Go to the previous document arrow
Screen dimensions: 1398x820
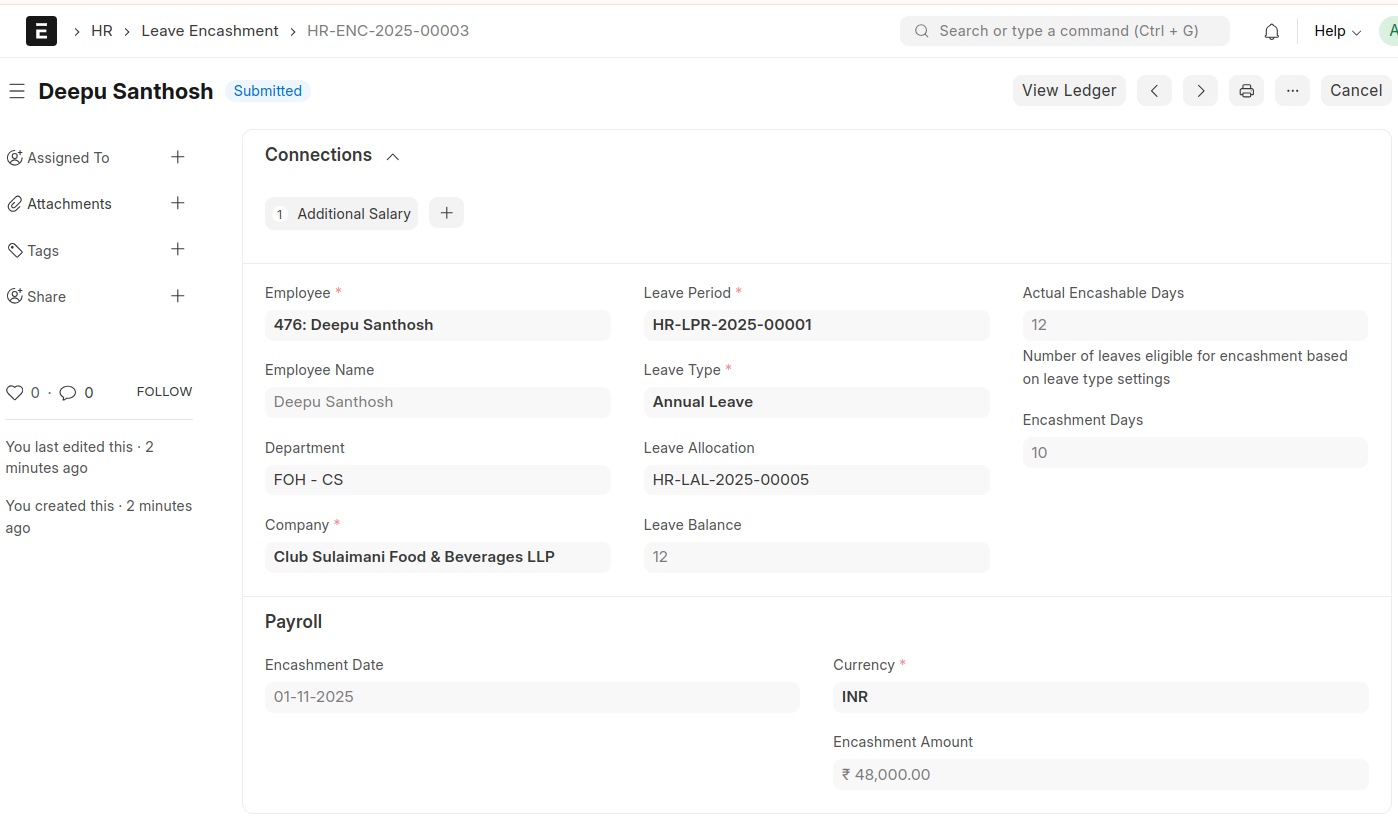[x=1154, y=91]
